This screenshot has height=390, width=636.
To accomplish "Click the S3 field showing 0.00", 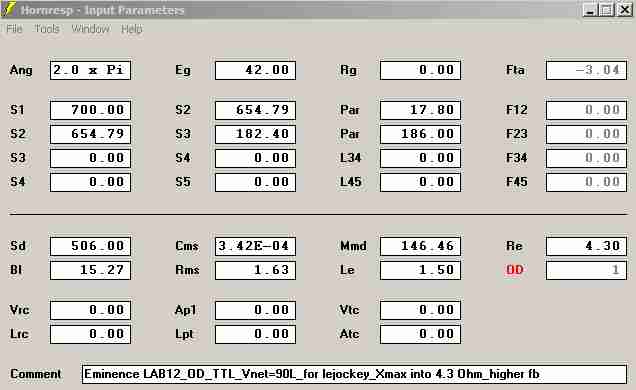I will [x=90, y=158].
